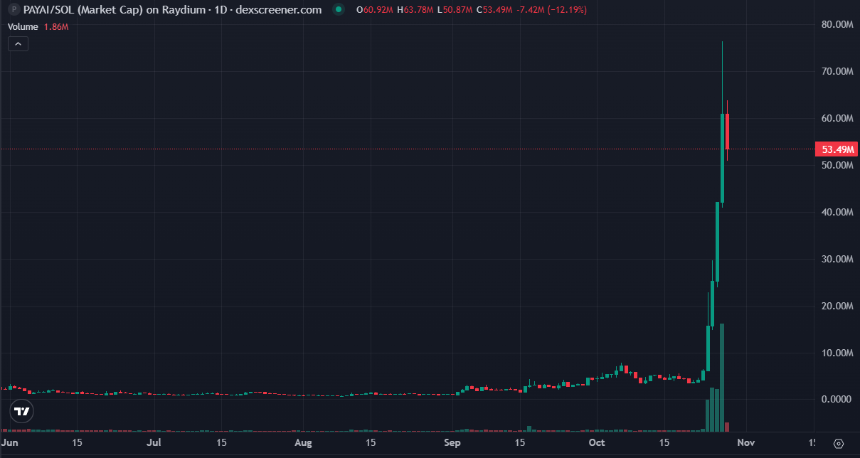Select the Jun label on time axis
Image resolution: width=860 pixels, height=458 pixels.
click(x=11, y=441)
